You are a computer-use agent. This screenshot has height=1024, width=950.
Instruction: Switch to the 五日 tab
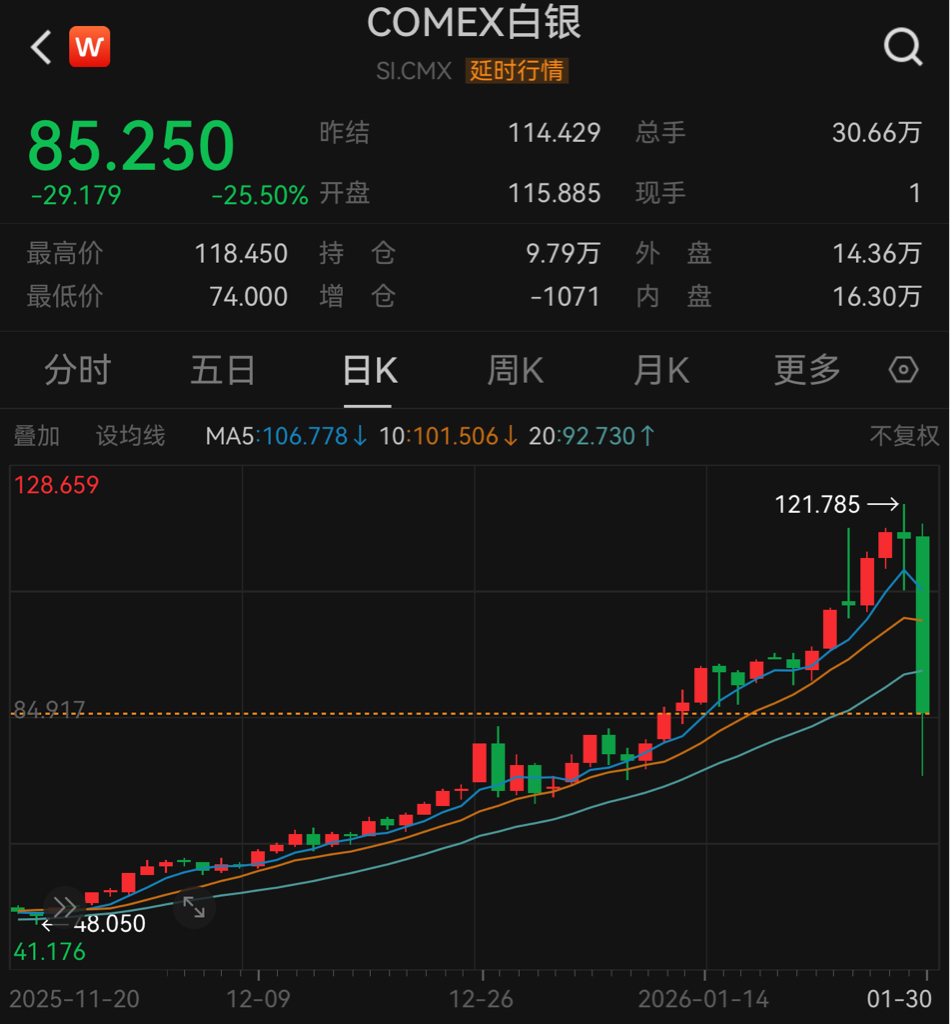(223, 370)
